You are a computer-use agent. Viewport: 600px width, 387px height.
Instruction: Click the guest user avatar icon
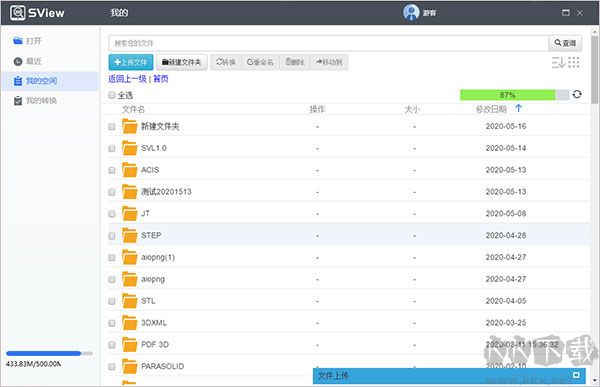(411, 13)
